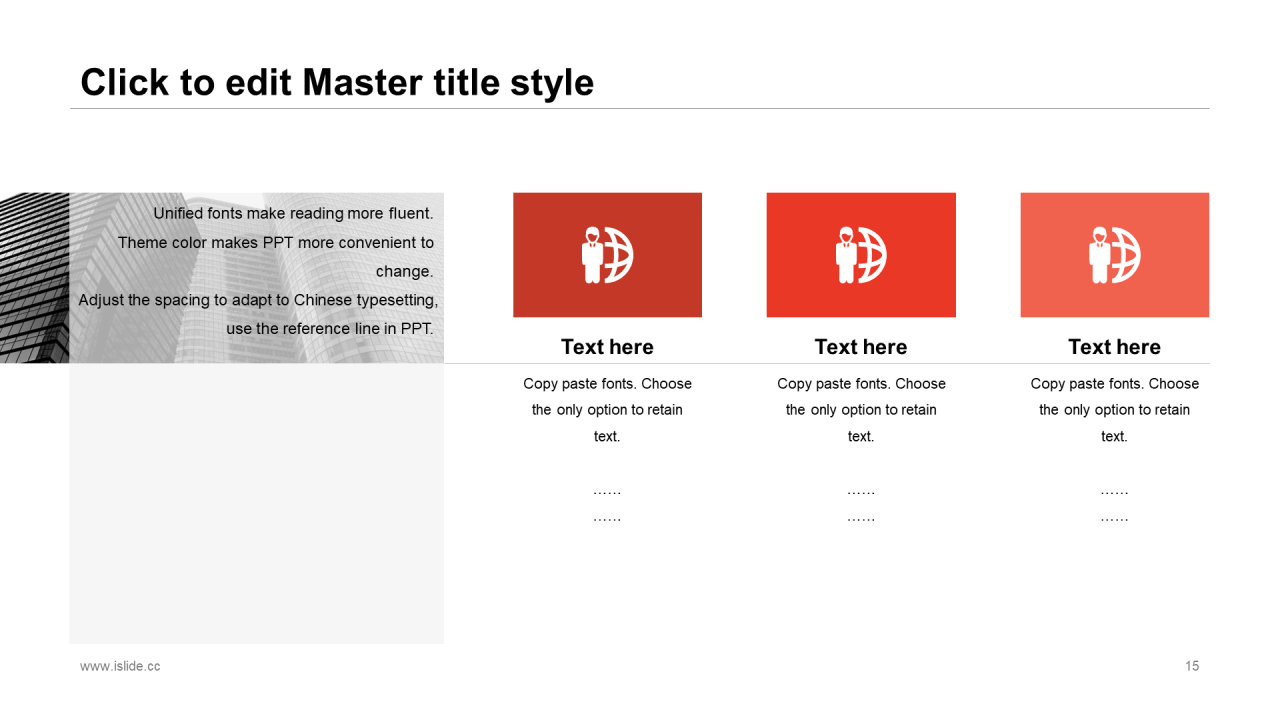Select the building photo thumbnail
Screen dimensions: 1280x720
pyautogui.click(x=222, y=278)
